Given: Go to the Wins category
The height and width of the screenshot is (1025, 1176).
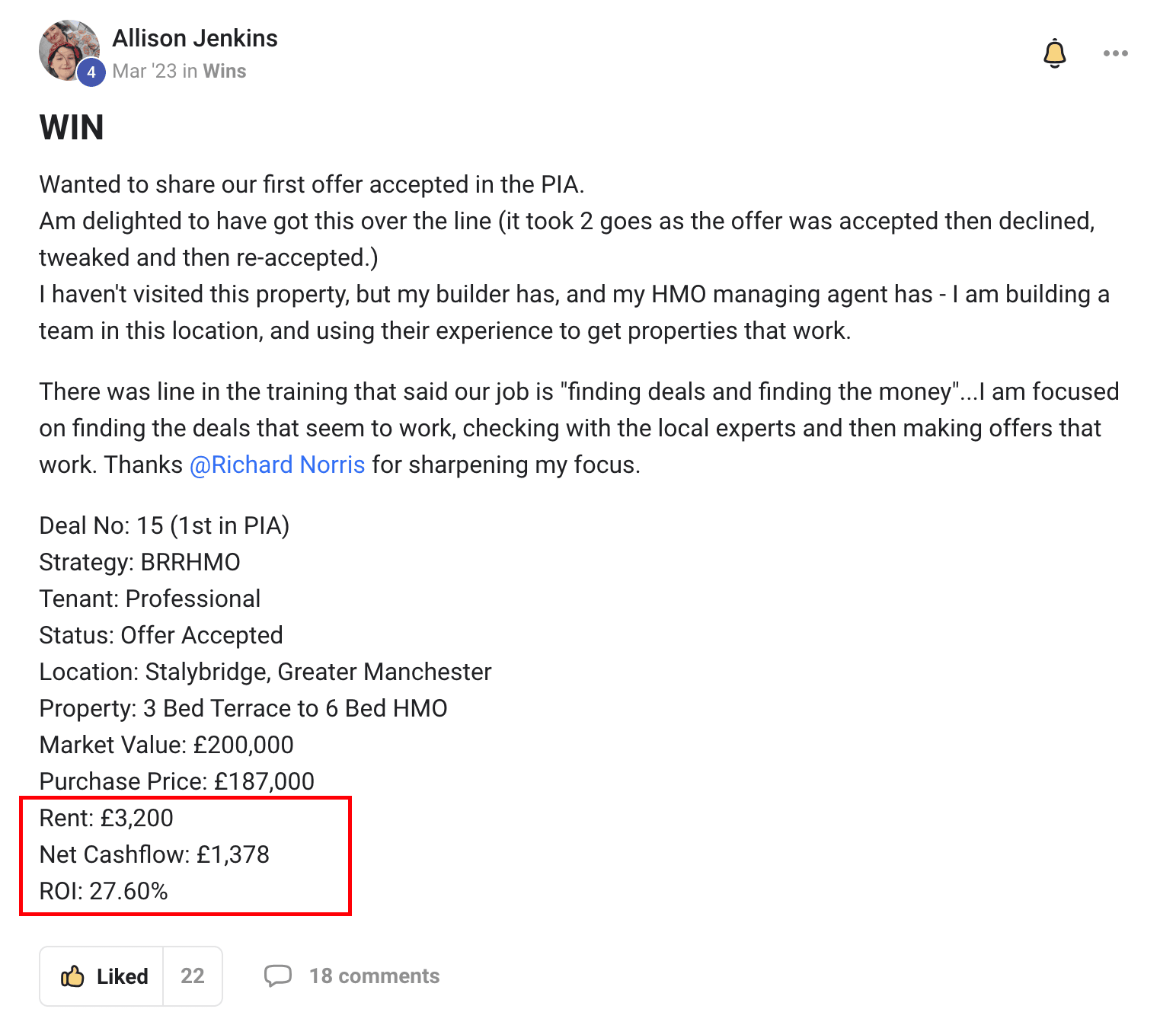Looking at the screenshot, I should coord(225,71).
